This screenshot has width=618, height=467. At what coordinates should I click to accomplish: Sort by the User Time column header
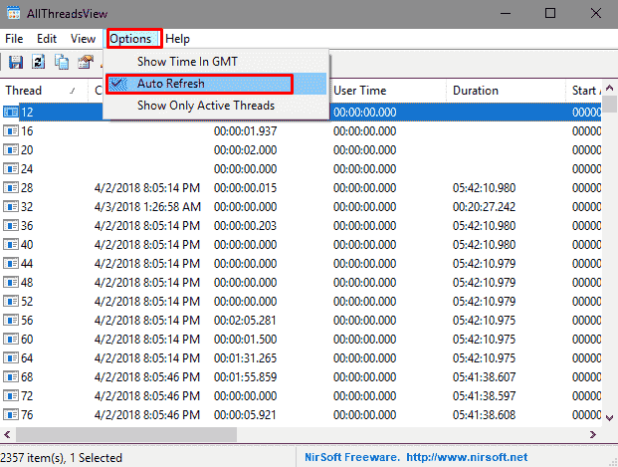tap(387, 91)
